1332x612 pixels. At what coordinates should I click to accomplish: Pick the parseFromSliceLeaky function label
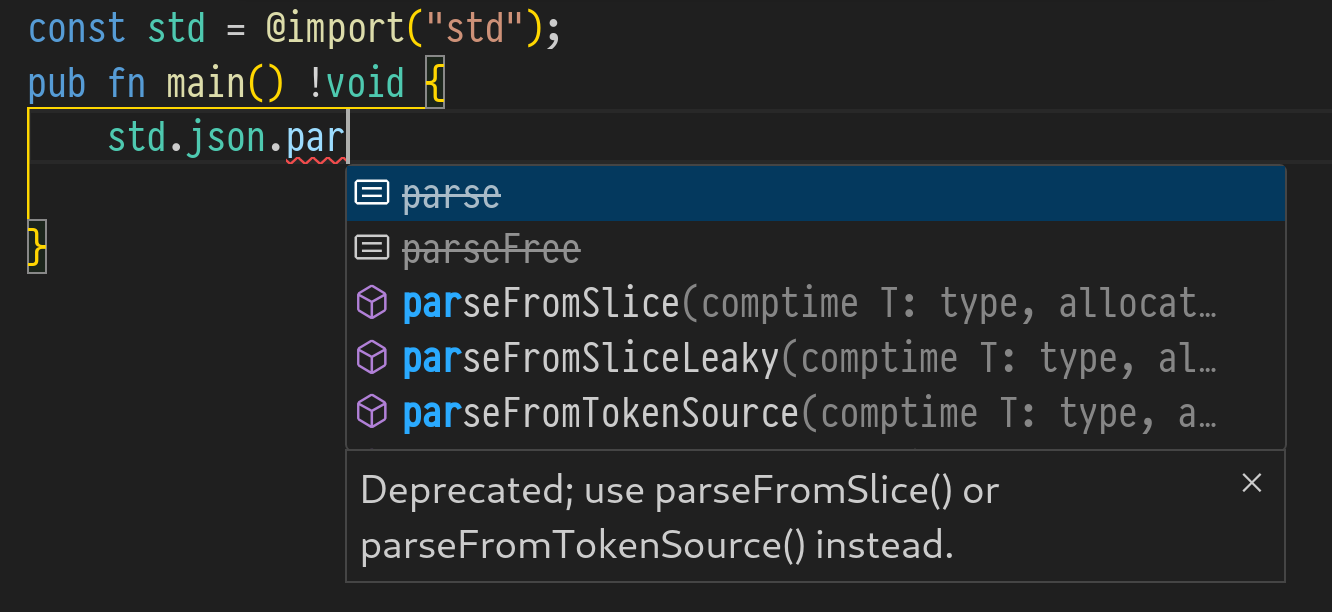point(591,358)
